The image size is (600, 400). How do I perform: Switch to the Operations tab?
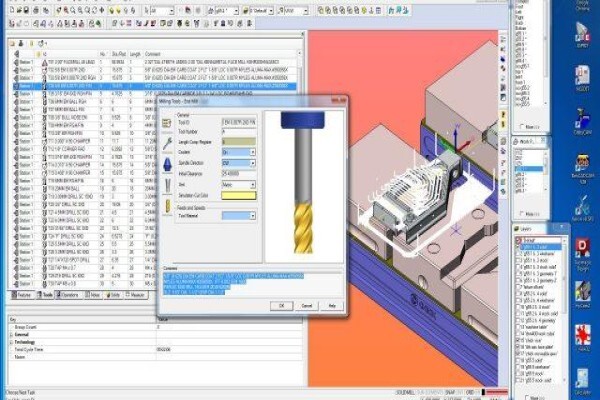click(67, 295)
